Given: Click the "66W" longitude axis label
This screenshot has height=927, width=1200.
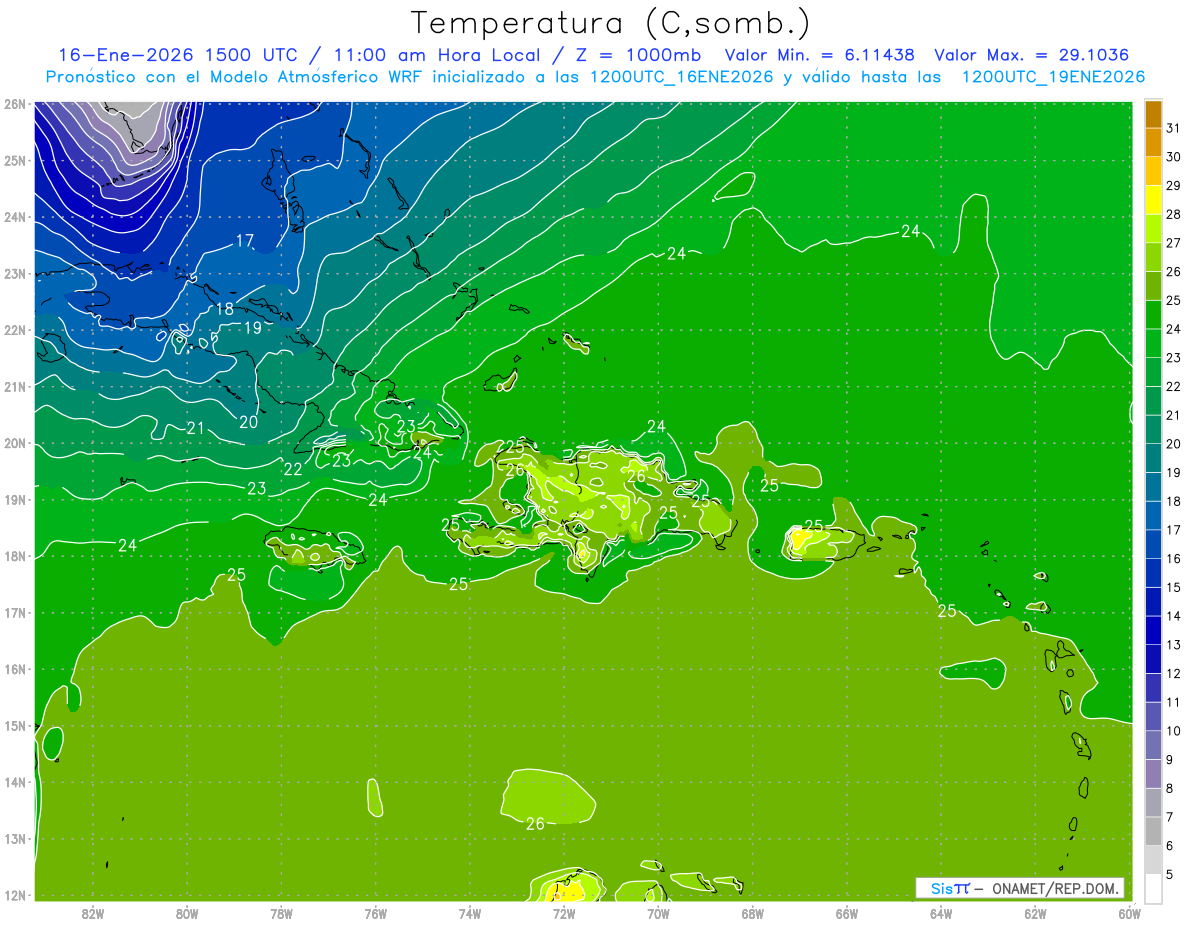Looking at the screenshot, I should 846,913.
